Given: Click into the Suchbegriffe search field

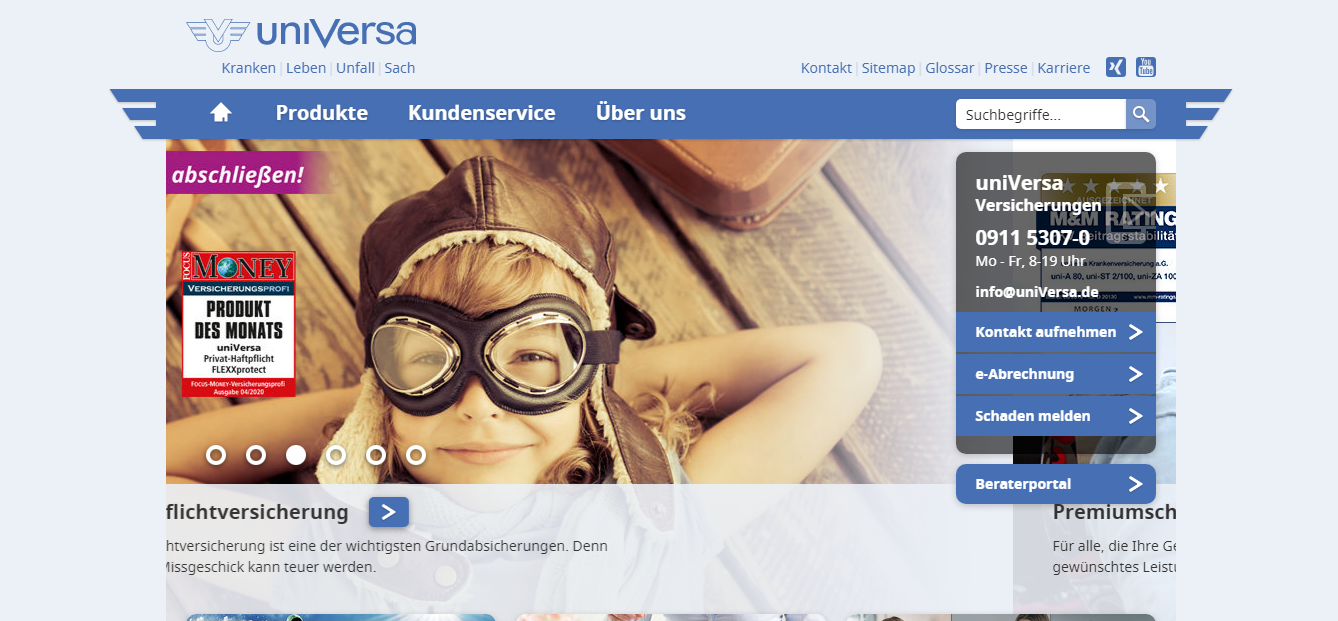Looking at the screenshot, I should tap(1040, 114).
